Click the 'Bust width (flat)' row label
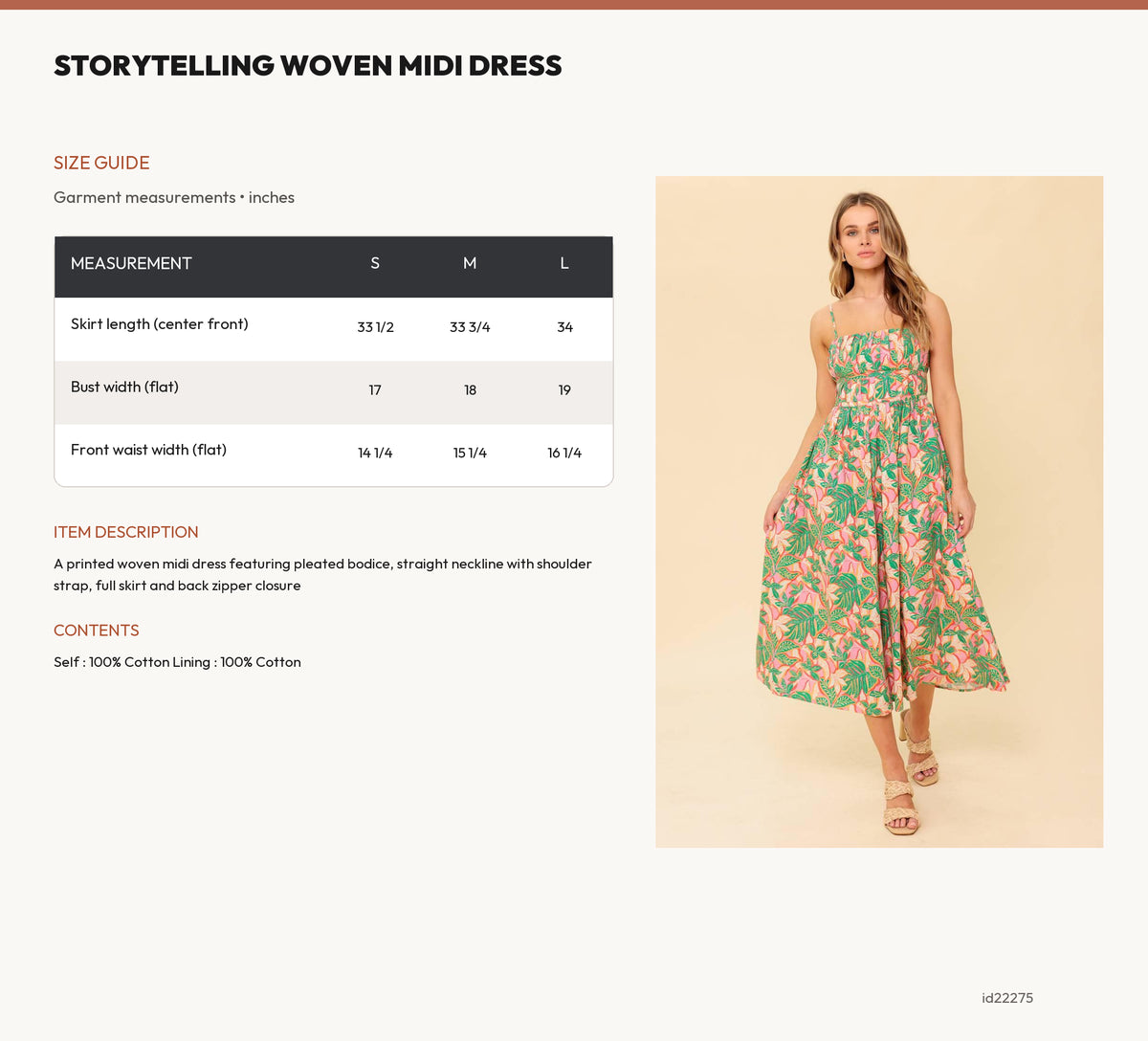The height and width of the screenshot is (1041, 1148). pos(124,388)
